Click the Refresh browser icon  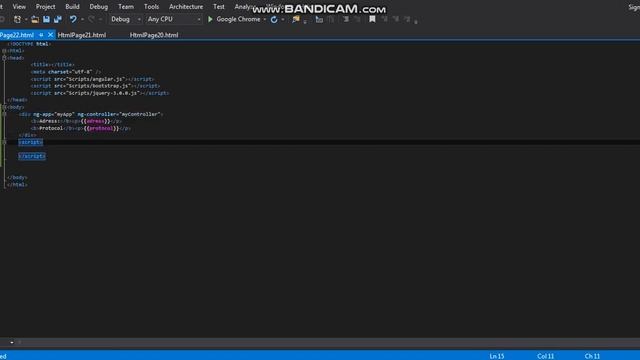(x=274, y=19)
